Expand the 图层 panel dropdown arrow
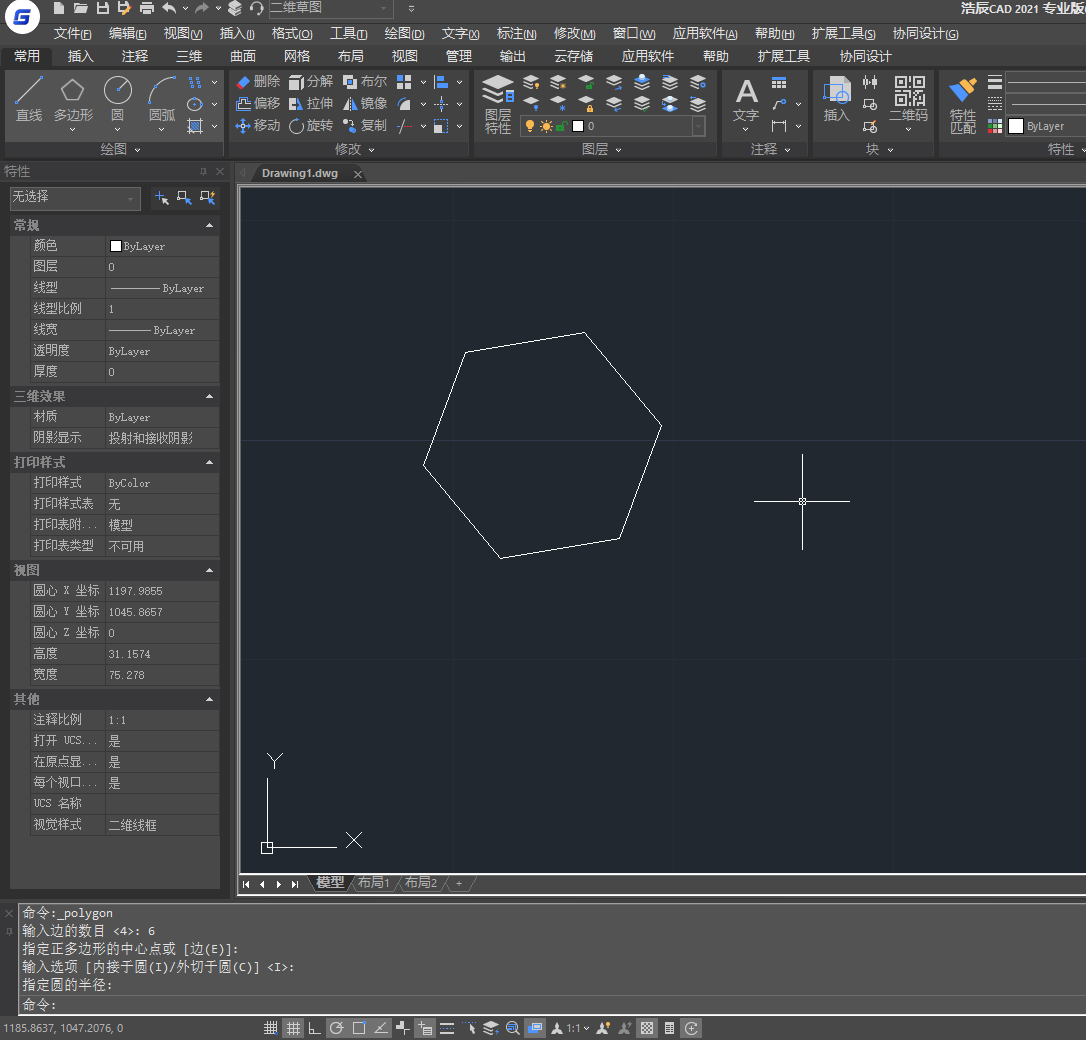The width and height of the screenshot is (1086, 1040). 618,150
